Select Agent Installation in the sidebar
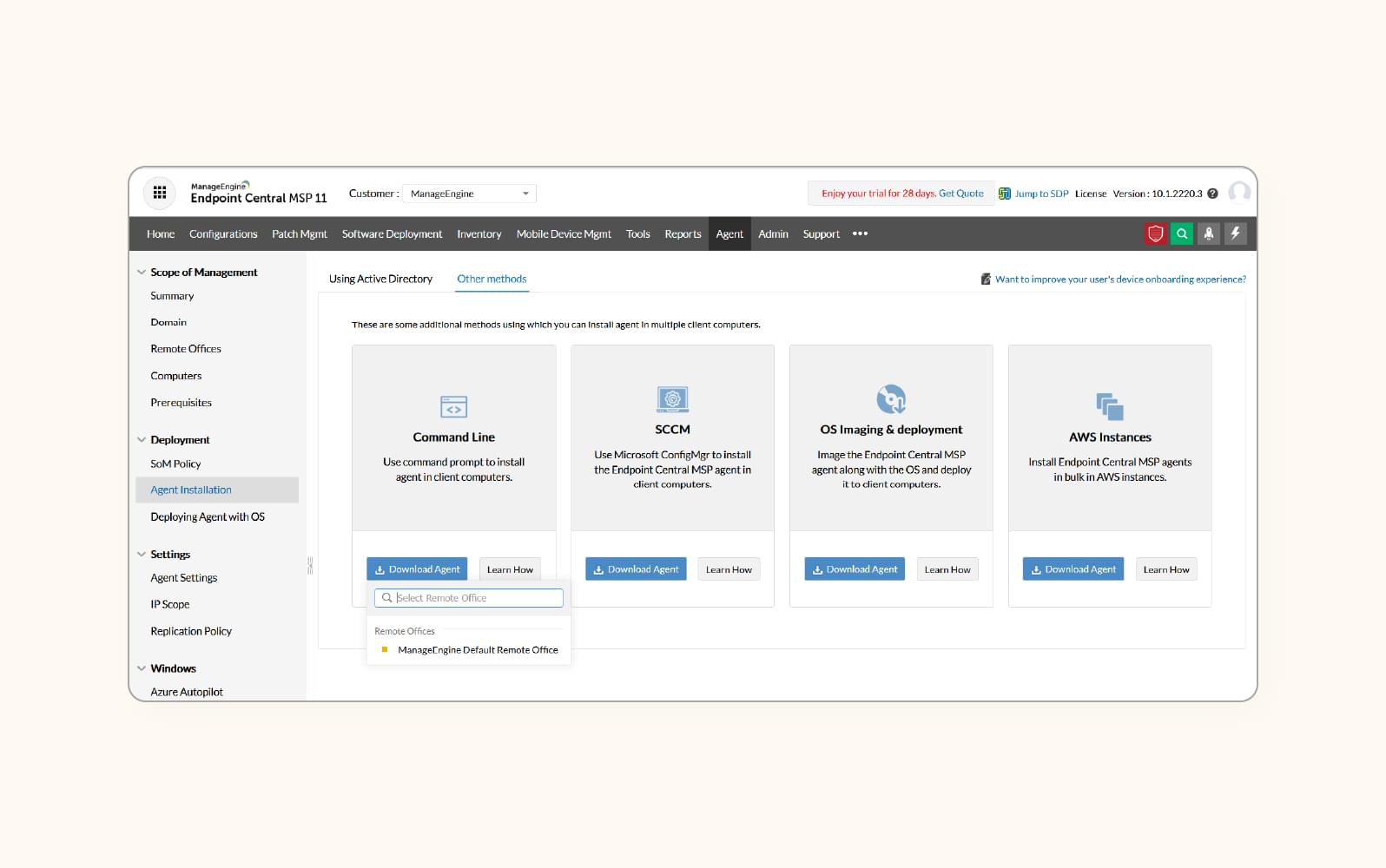 click(217, 490)
